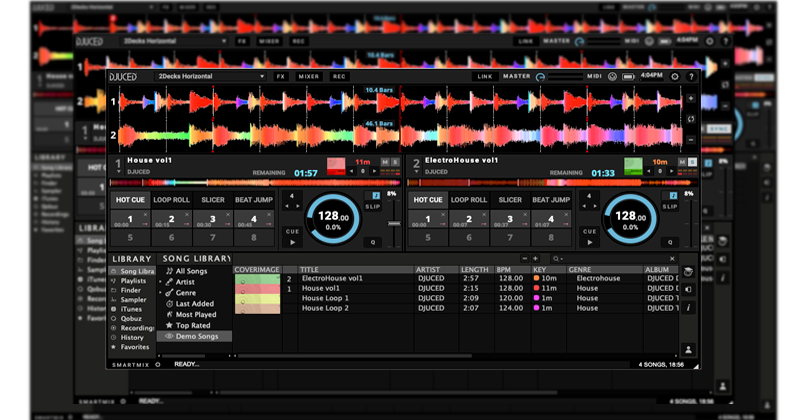The height and width of the screenshot is (420, 800).
Task: Click the Demo Songs eye icon
Action: (169, 336)
